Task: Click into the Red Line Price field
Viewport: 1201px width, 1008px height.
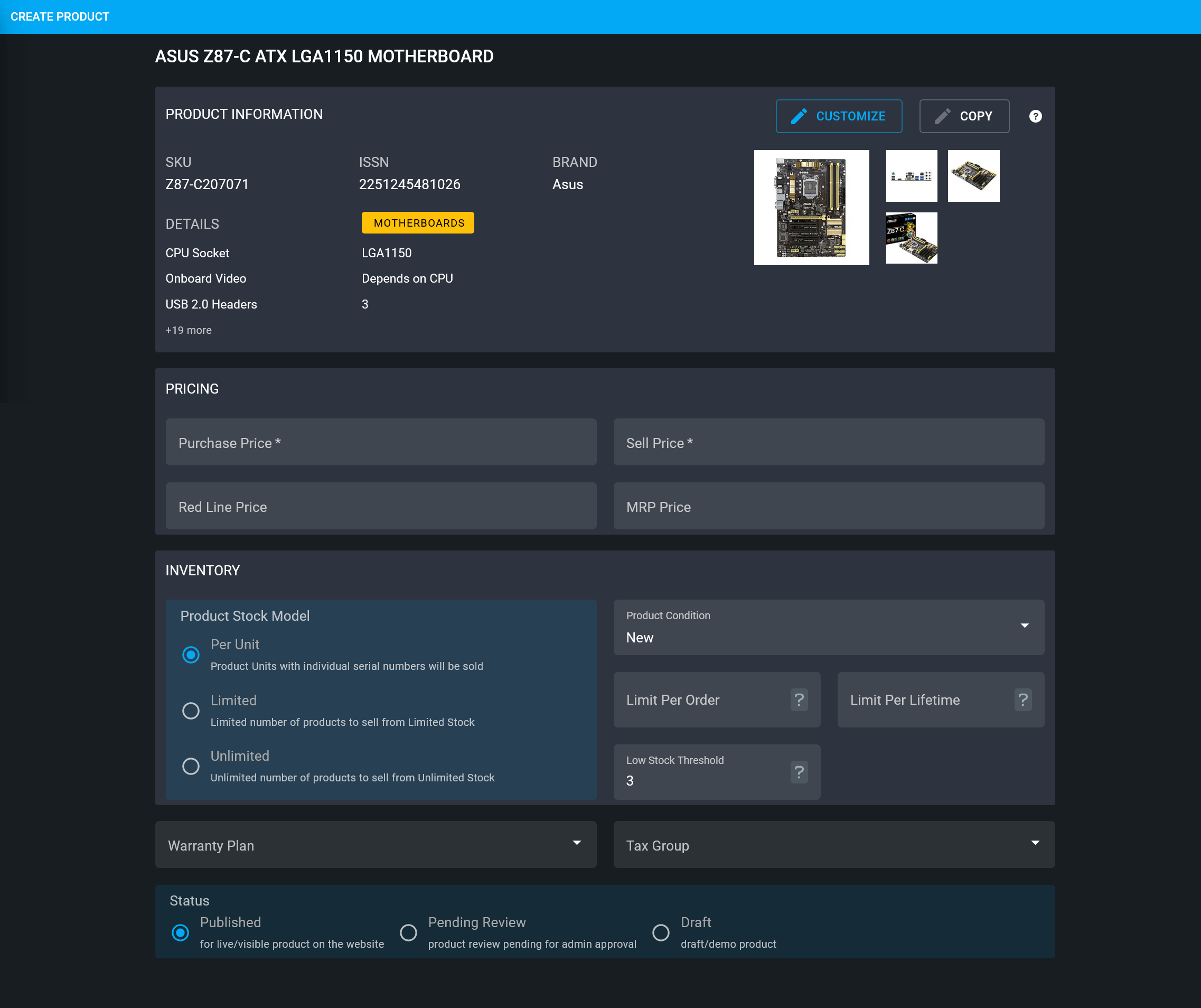Action: point(381,506)
